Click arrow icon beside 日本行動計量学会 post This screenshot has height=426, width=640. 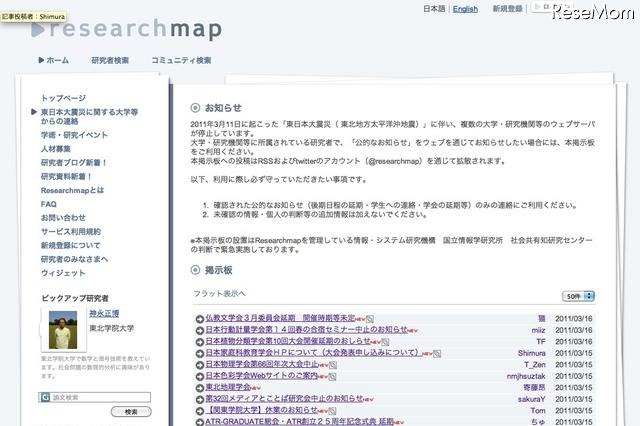coord(200,331)
